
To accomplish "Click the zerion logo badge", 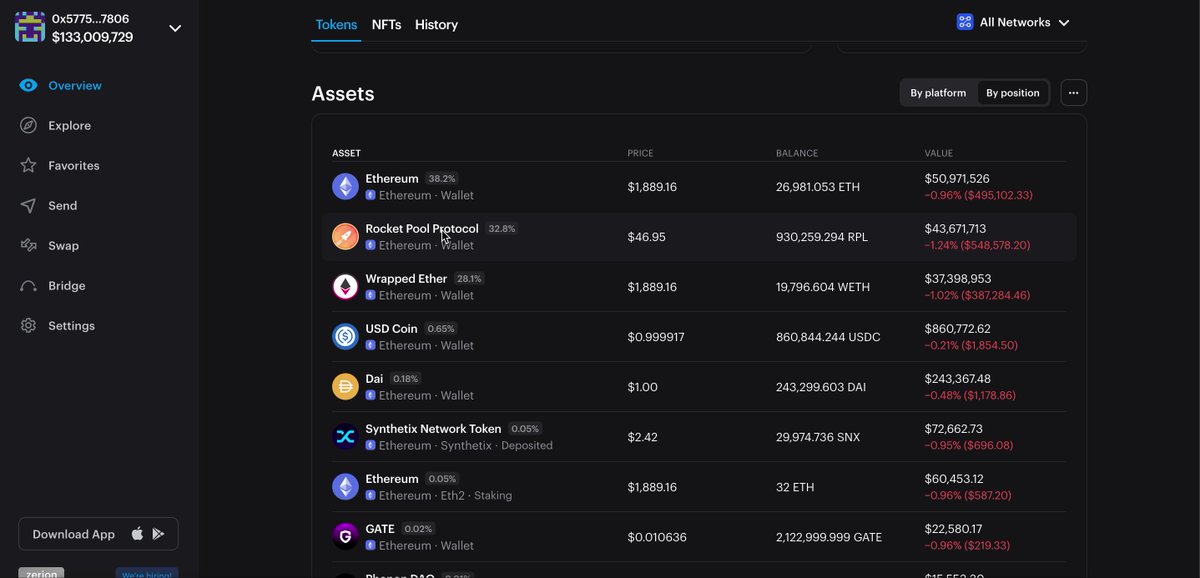I will click(x=41, y=573).
